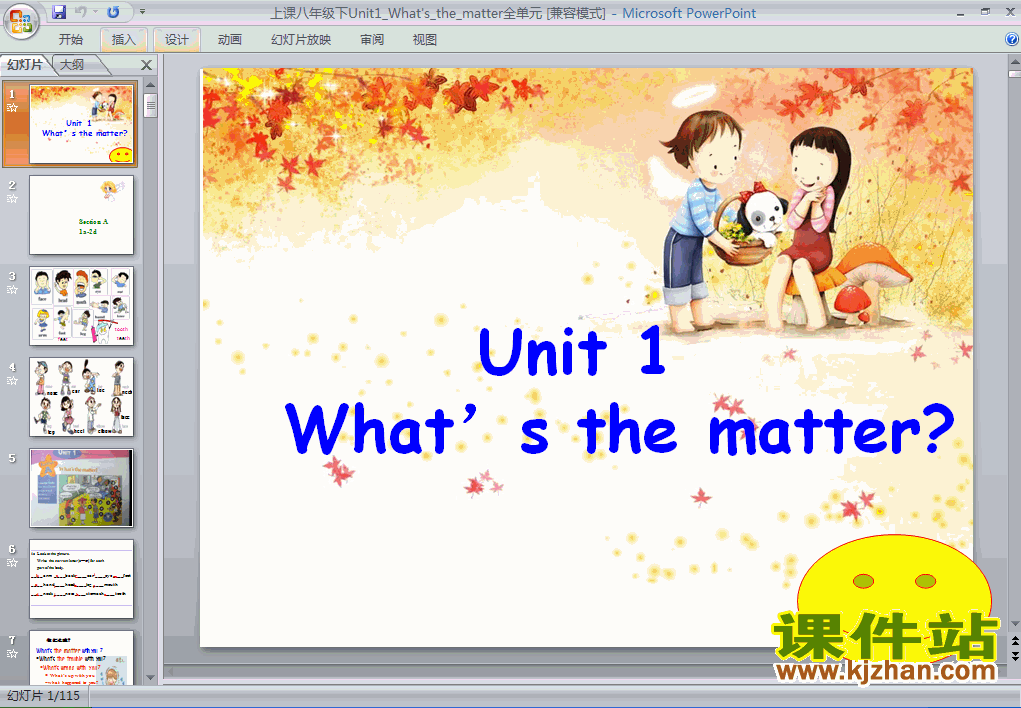Go to next slide double-arrow button
The image size is (1021, 708).
click(1014, 655)
